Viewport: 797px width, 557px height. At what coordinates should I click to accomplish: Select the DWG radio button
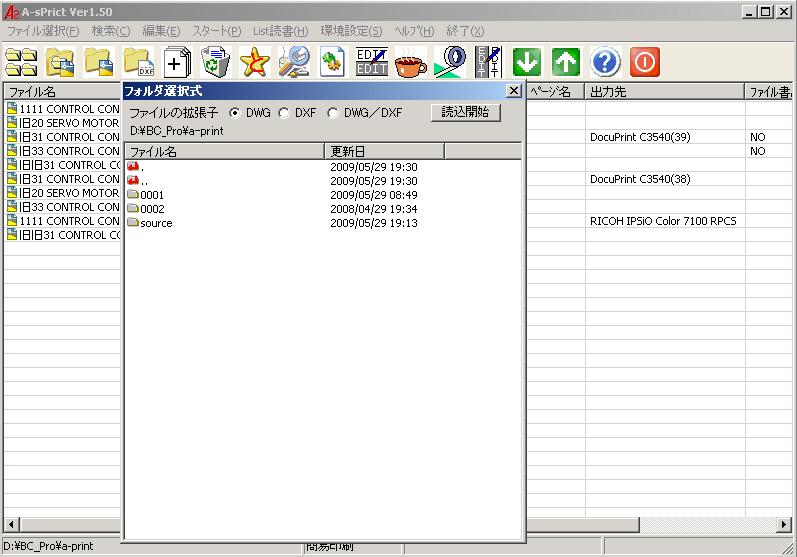[x=235, y=113]
